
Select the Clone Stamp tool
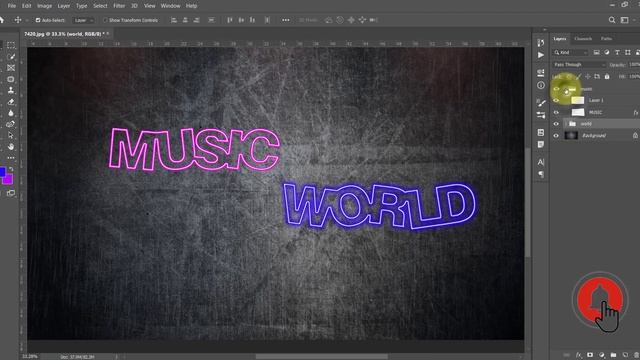11,90
